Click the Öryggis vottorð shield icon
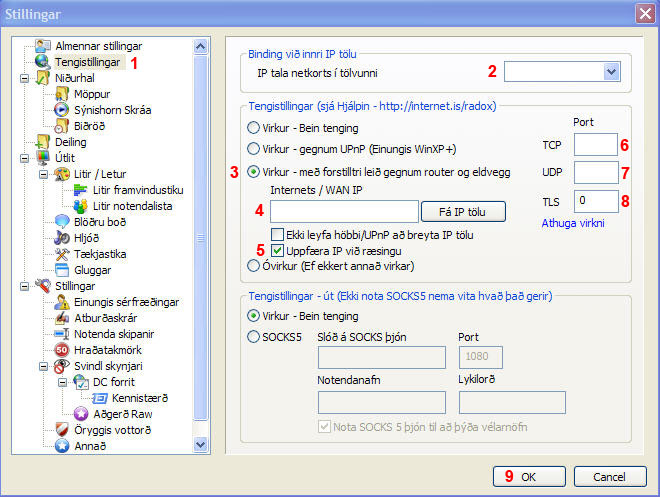 click(60, 429)
